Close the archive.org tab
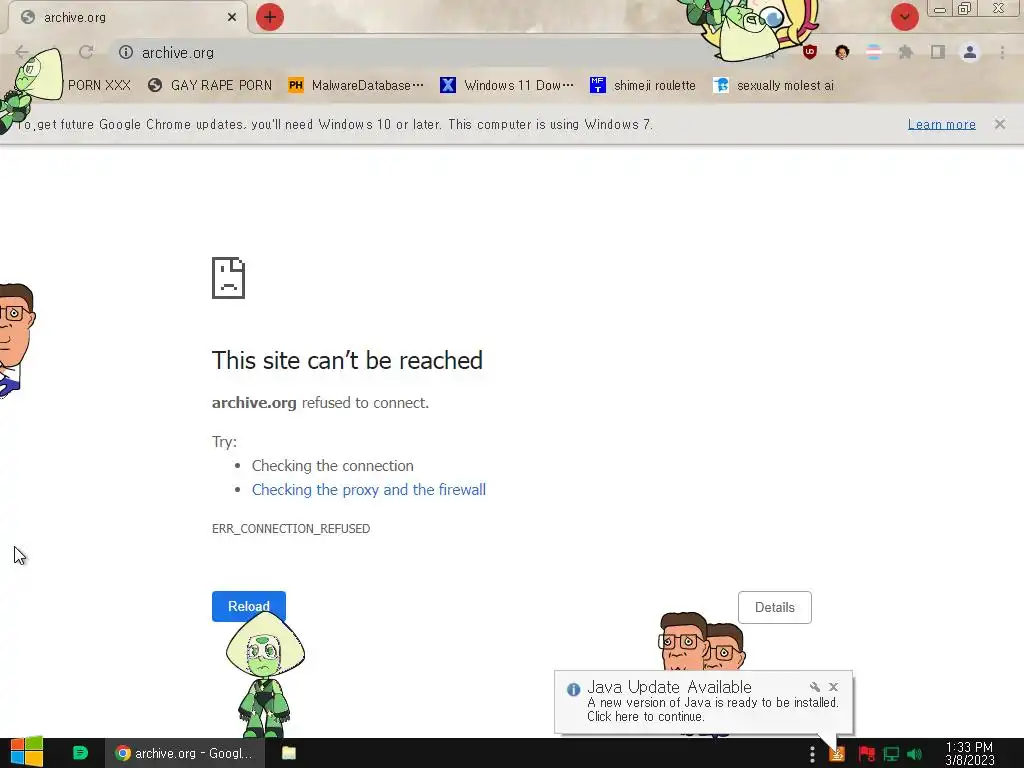1024x768 pixels. pyautogui.click(x=232, y=17)
